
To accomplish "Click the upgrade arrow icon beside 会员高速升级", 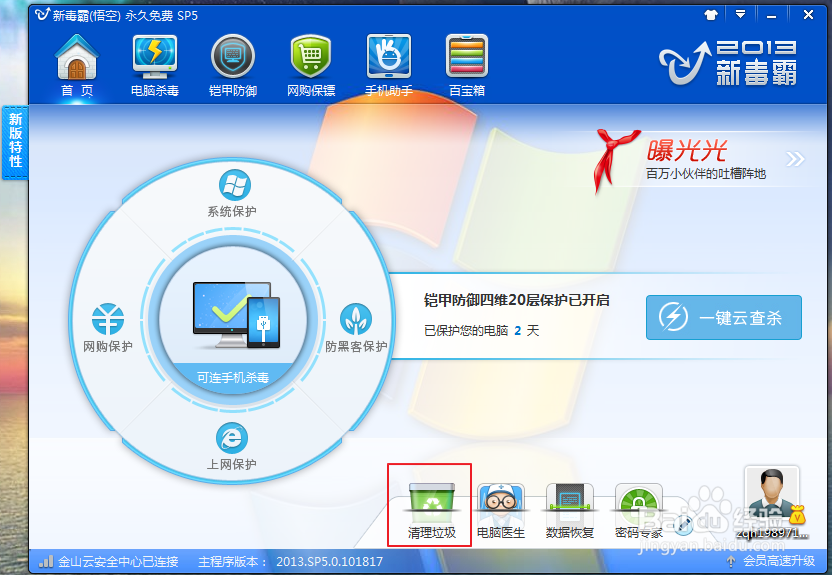I will pos(731,561).
